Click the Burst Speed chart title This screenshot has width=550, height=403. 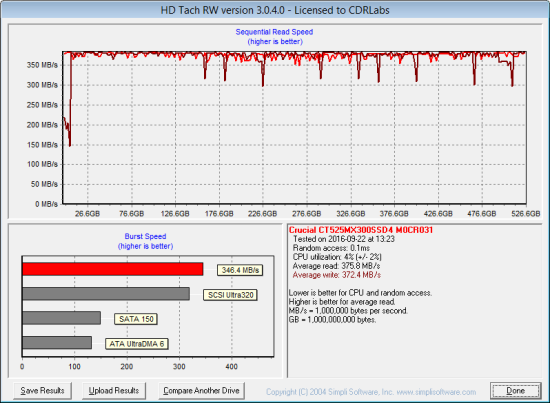tap(145, 236)
